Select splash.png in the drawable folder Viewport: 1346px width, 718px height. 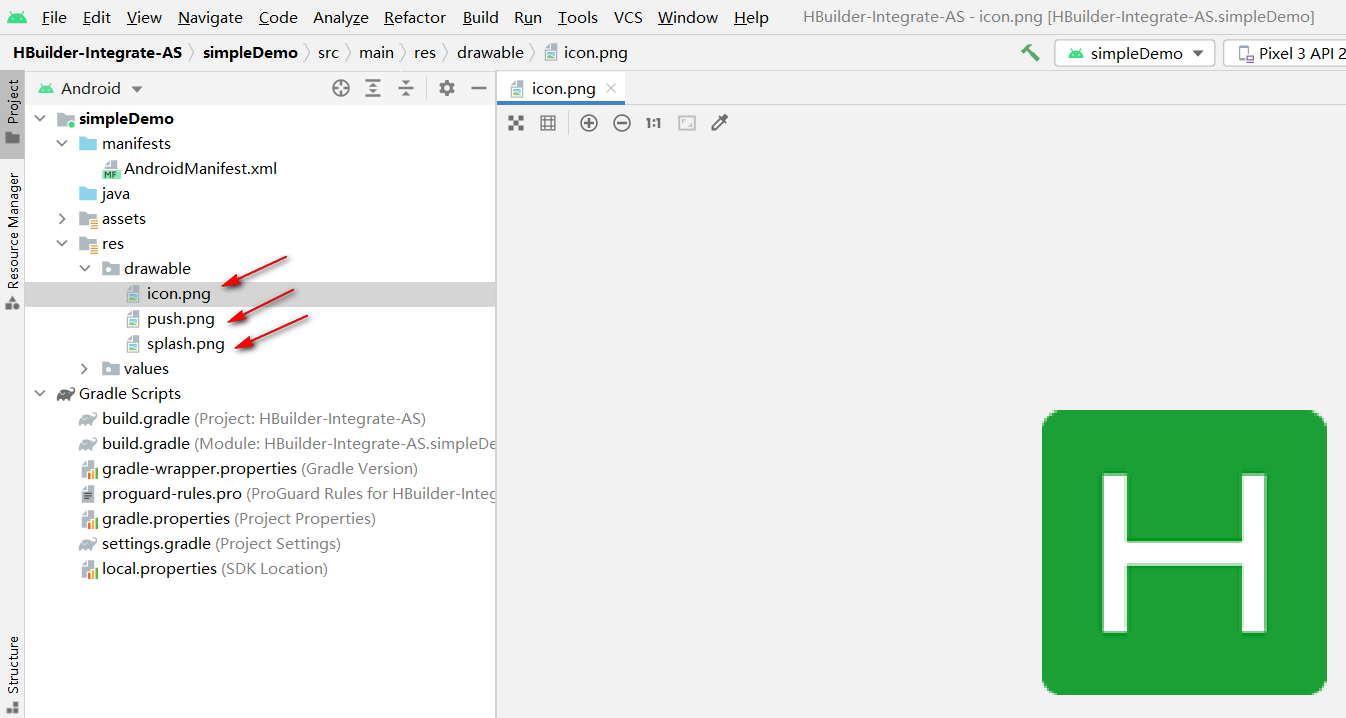click(185, 344)
